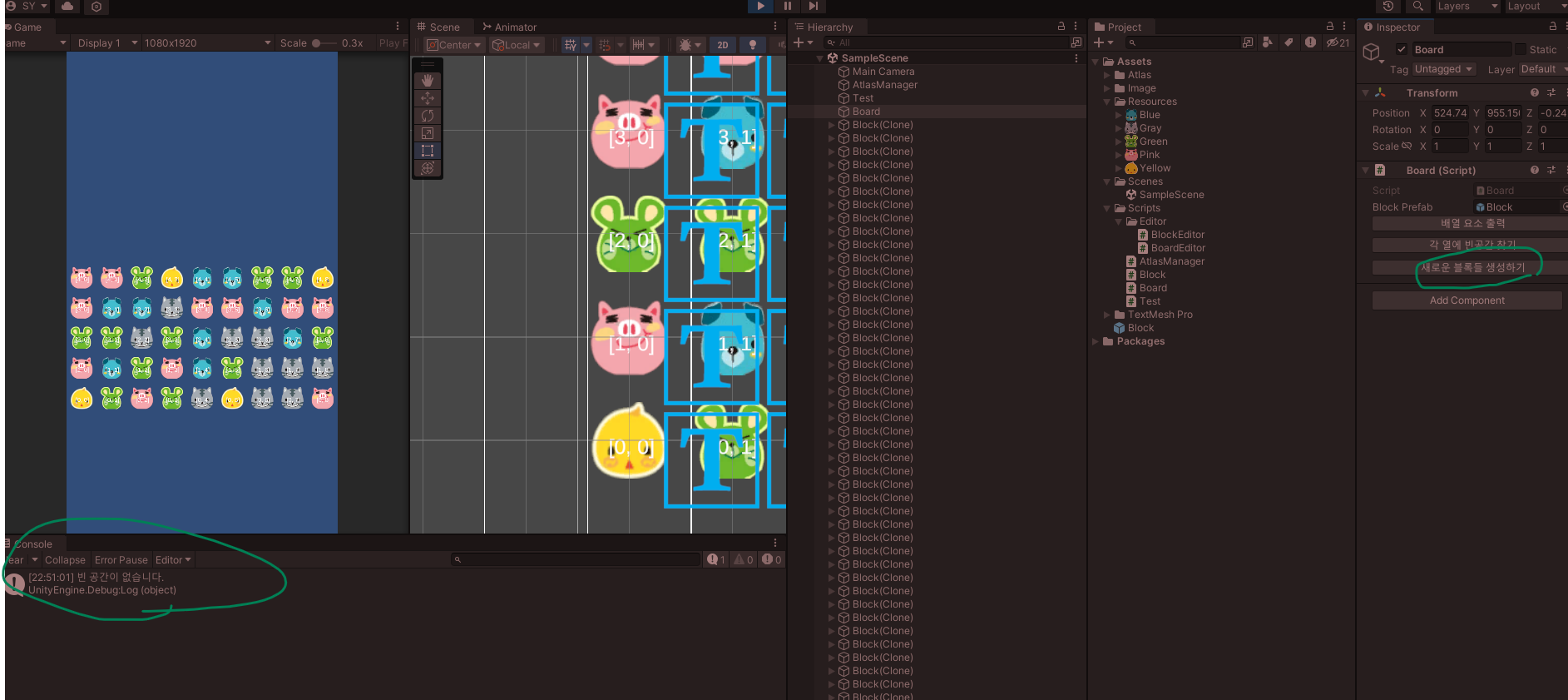1568x700 pixels.
Task: Open the Center pivot dropdown
Action: point(453,45)
